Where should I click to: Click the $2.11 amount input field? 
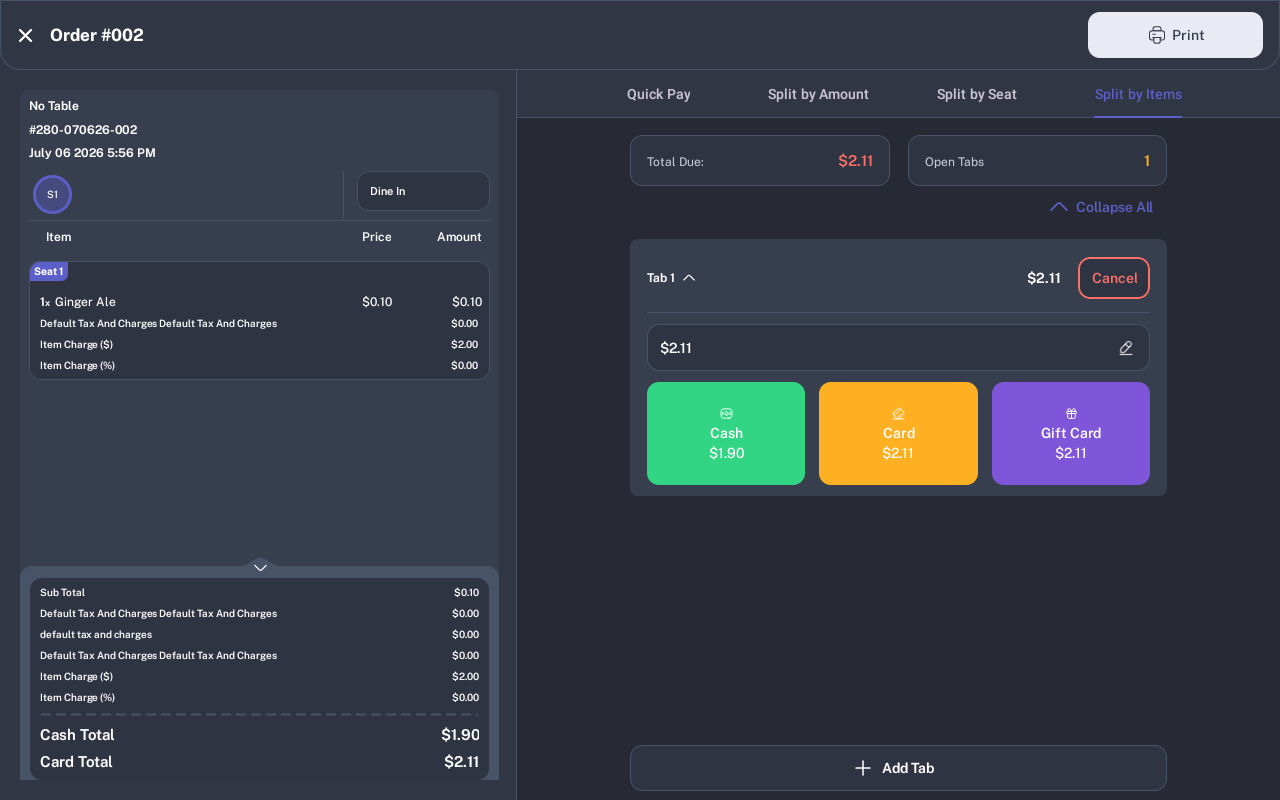(x=898, y=348)
